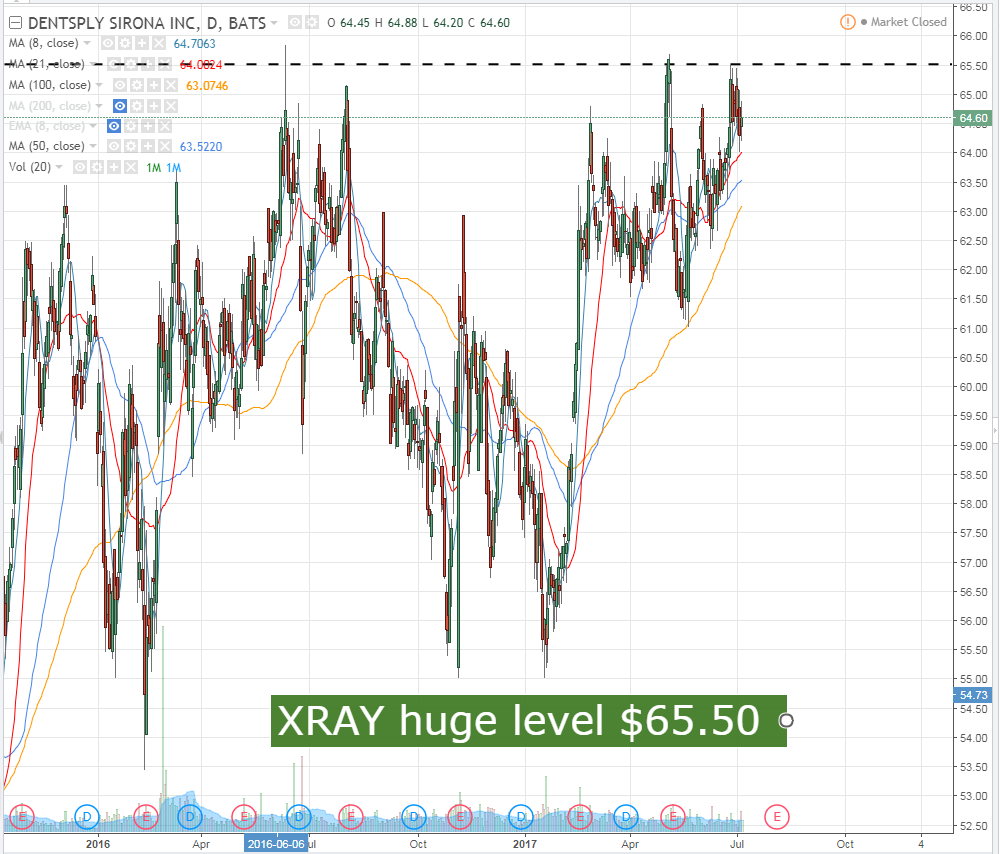Open settings gear for MA (100, close)
Image resolution: width=1000 pixels, height=854 pixels.
click(x=136, y=85)
